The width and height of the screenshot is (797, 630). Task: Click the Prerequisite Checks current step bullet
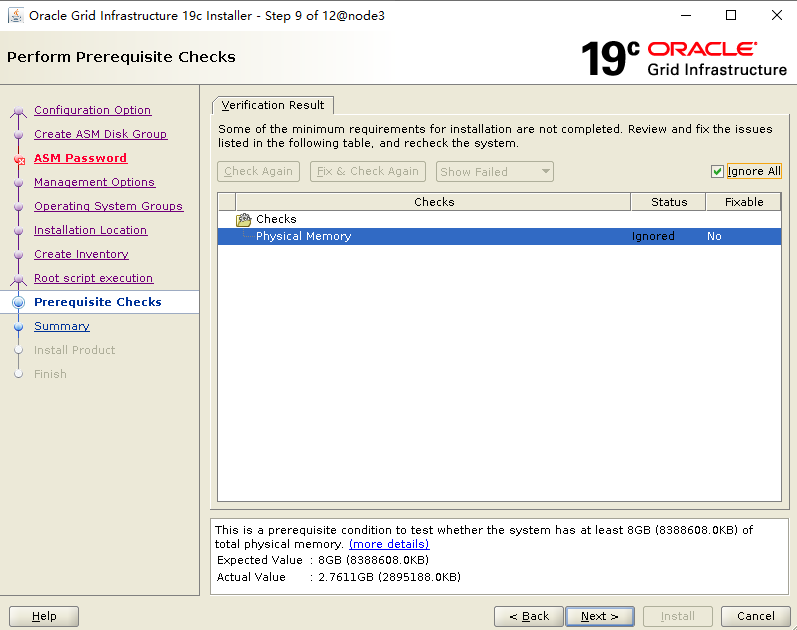[x=18, y=303]
